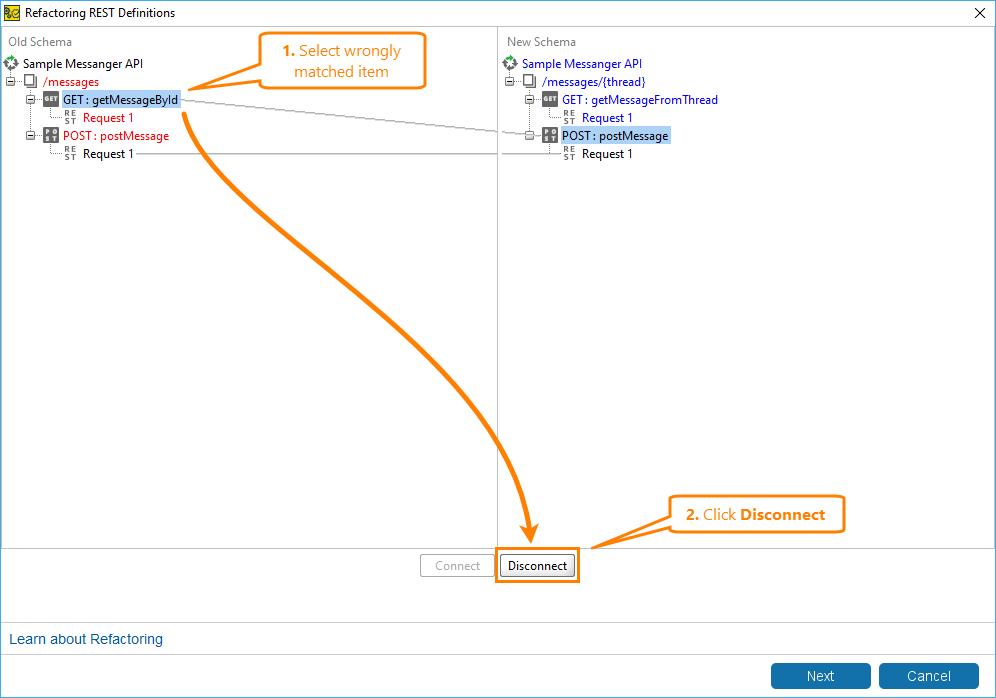Open the Learn about Refactoring link
996x698 pixels.
coord(85,638)
